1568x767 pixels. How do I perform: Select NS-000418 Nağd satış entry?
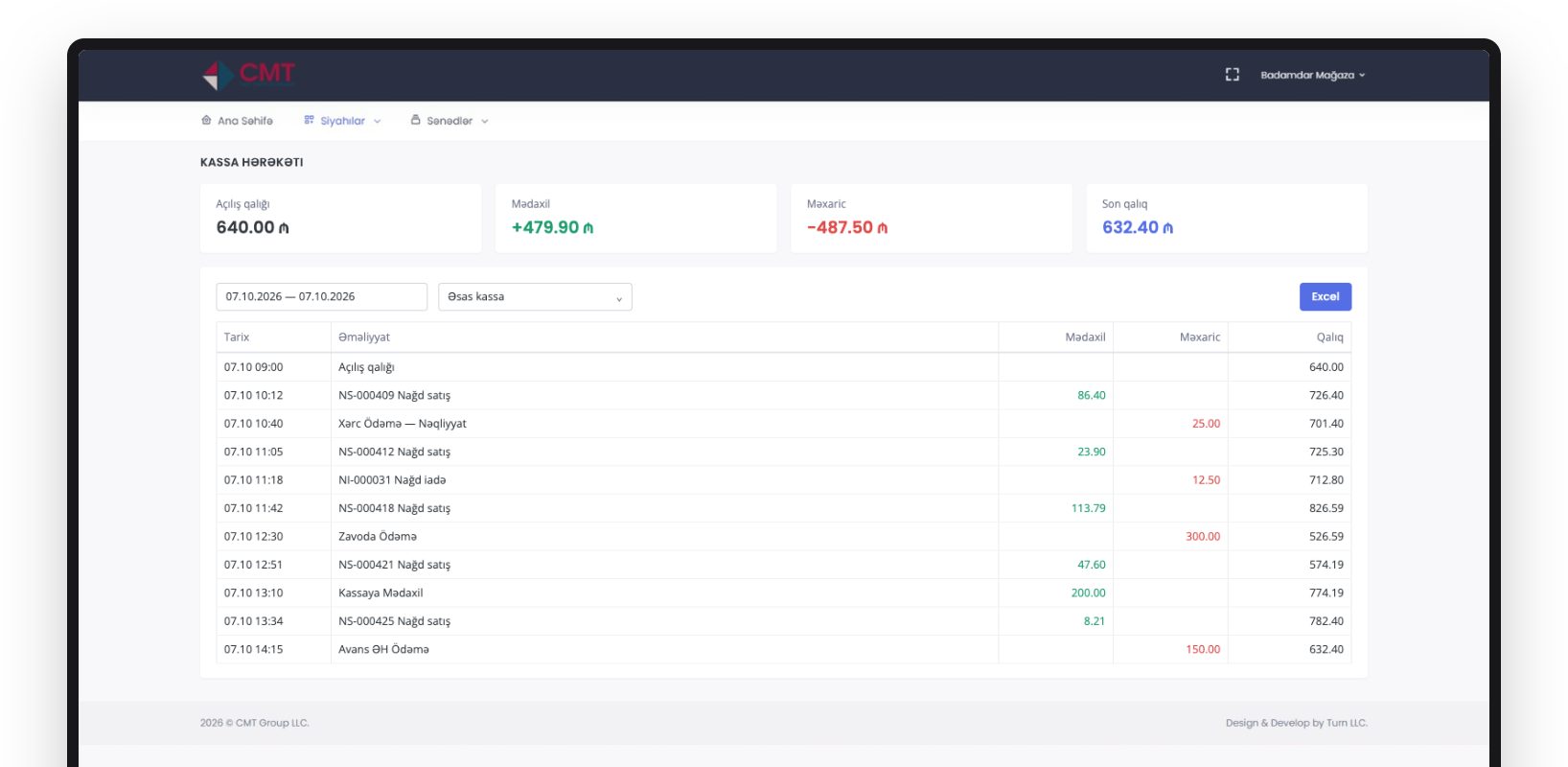pos(784,508)
